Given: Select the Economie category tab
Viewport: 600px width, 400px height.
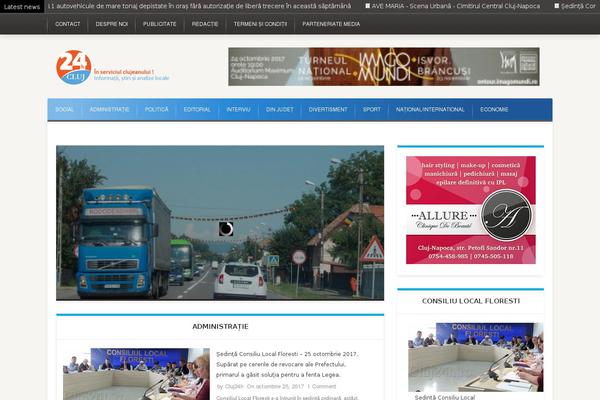Looking at the screenshot, I should [x=494, y=109].
